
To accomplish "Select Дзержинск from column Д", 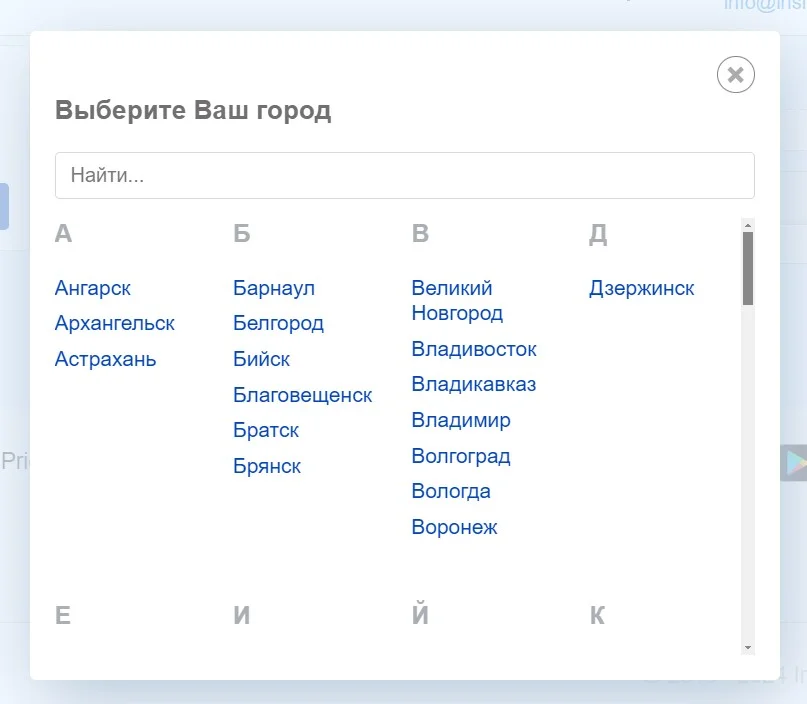I will (x=642, y=288).
